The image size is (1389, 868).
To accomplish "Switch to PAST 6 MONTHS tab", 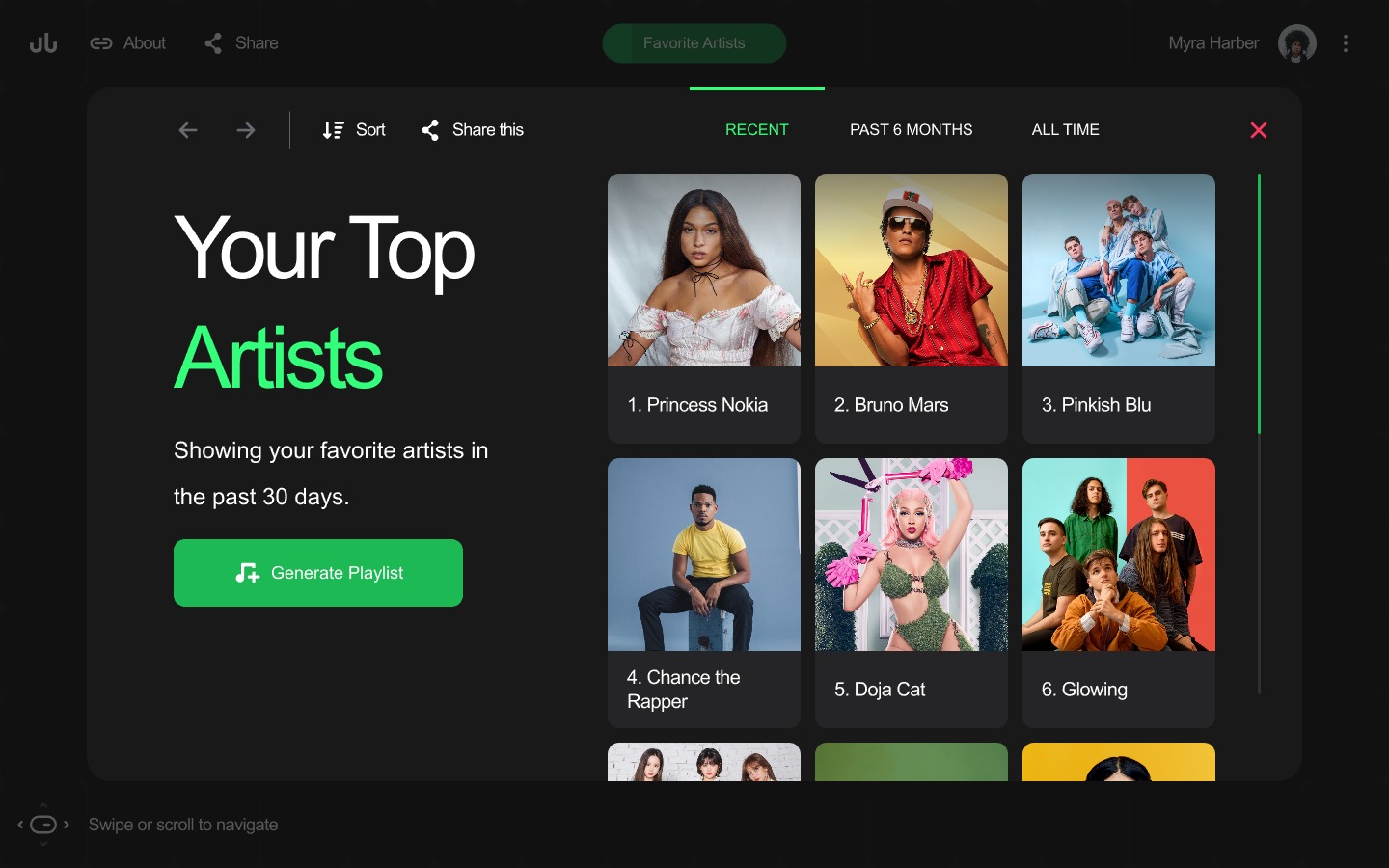I will [912, 130].
